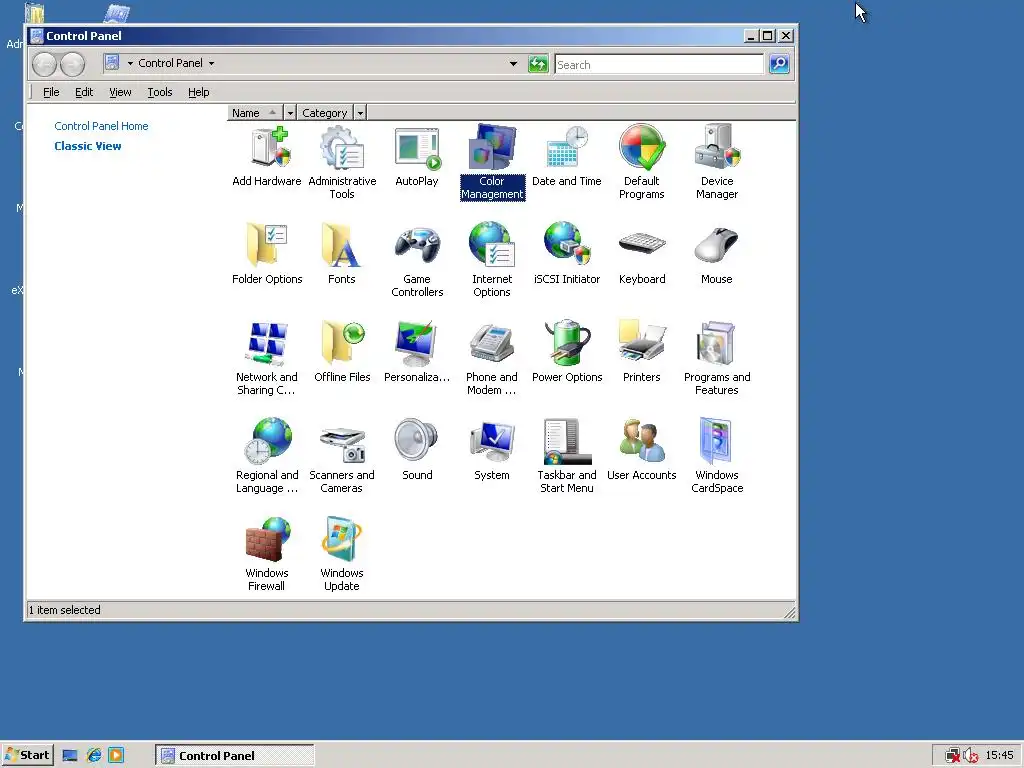Open the File menu

pos(51,92)
